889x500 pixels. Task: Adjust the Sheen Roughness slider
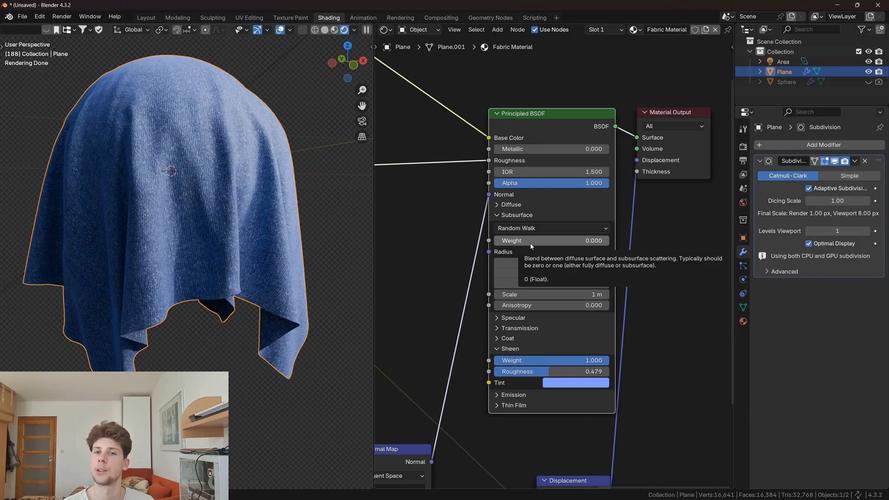(x=552, y=371)
